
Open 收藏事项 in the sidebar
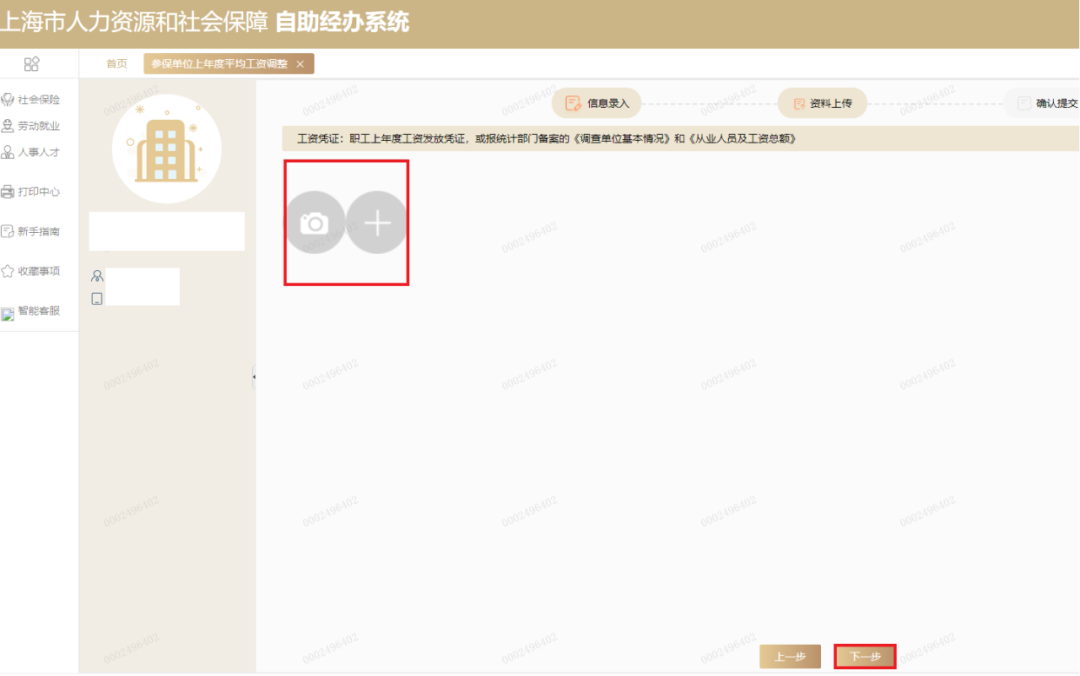point(31,272)
